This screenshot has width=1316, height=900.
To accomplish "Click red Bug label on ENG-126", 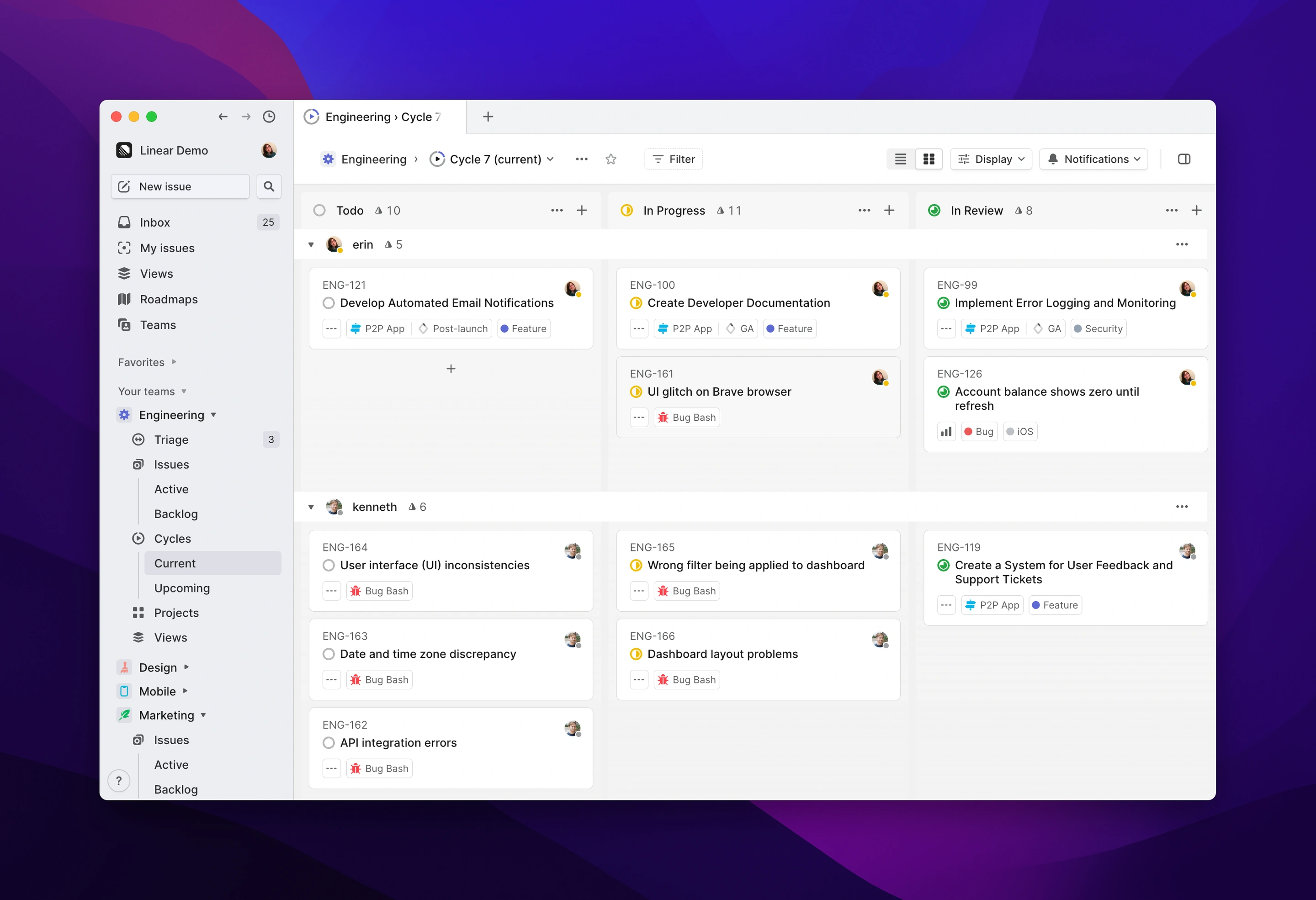I will coord(979,432).
